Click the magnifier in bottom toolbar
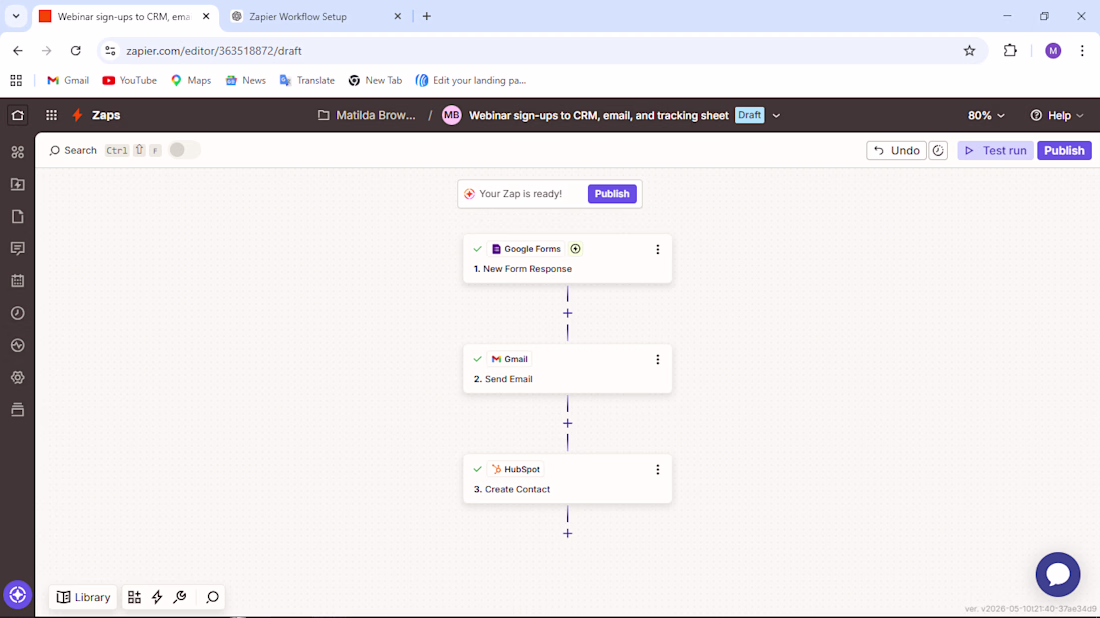This screenshot has width=1100, height=618. click(213, 597)
